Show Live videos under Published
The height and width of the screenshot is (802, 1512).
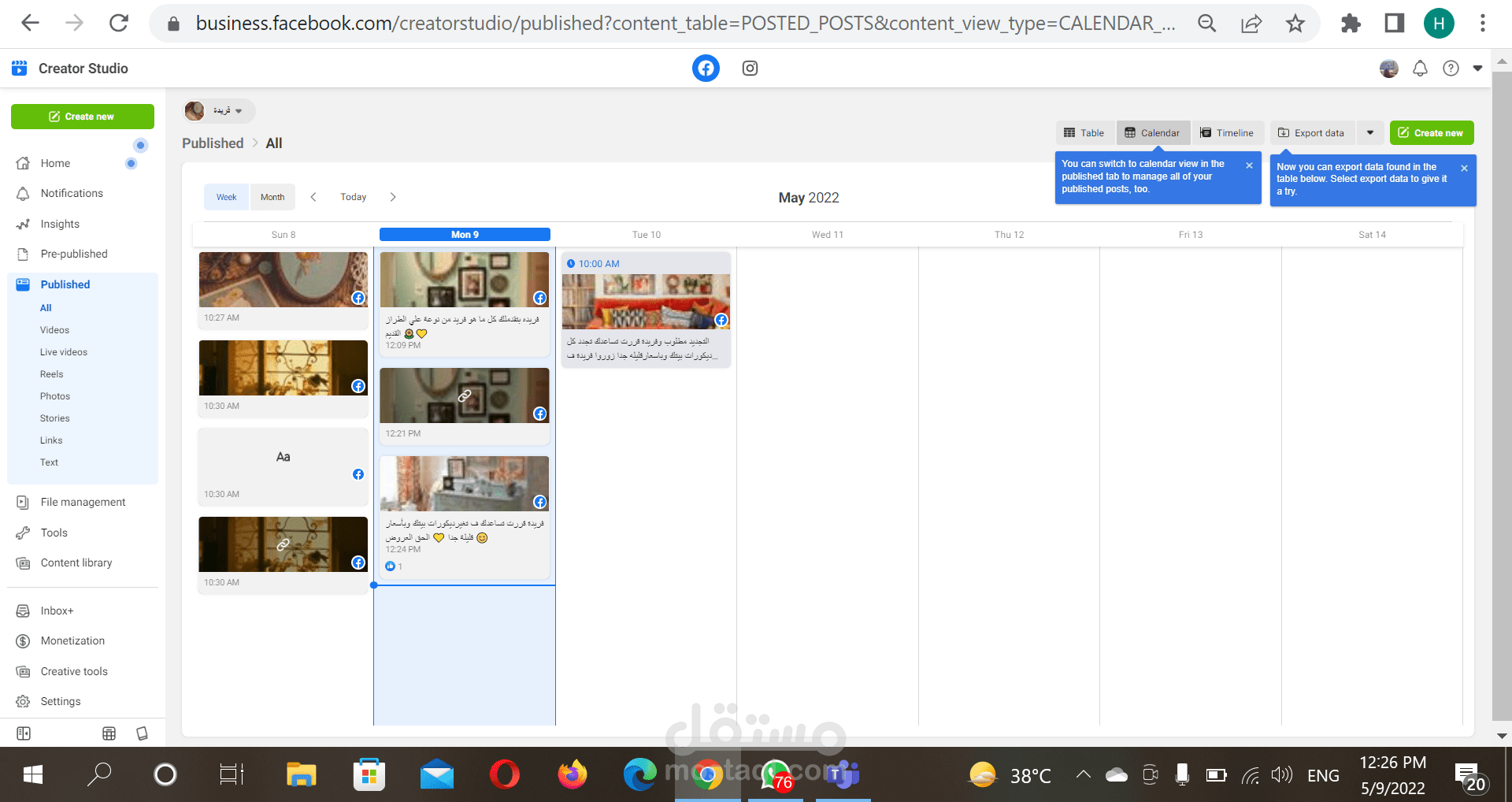[x=64, y=352]
